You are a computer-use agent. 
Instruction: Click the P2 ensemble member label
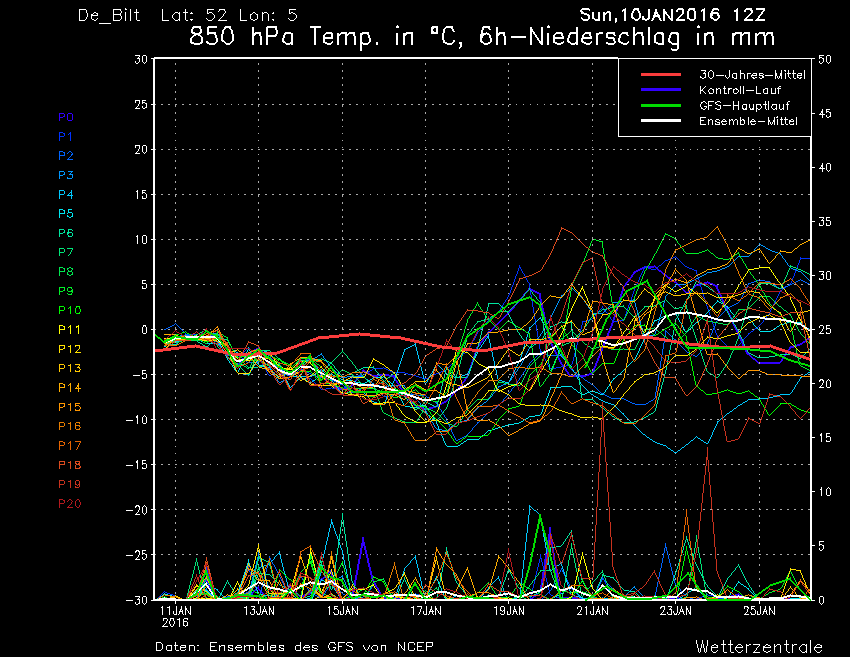pos(66,156)
